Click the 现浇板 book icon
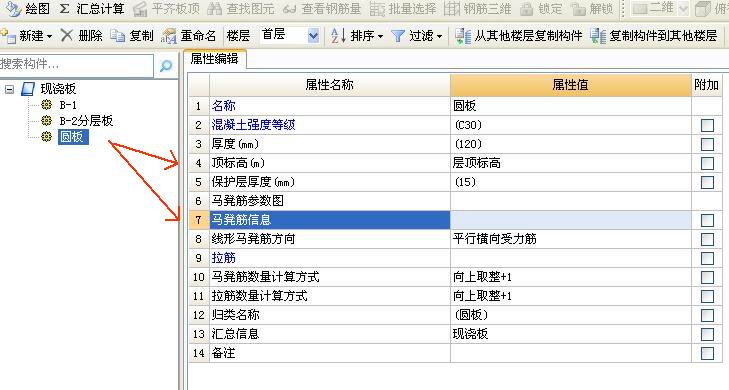This screenshot has height=390, width=729. 28,89
